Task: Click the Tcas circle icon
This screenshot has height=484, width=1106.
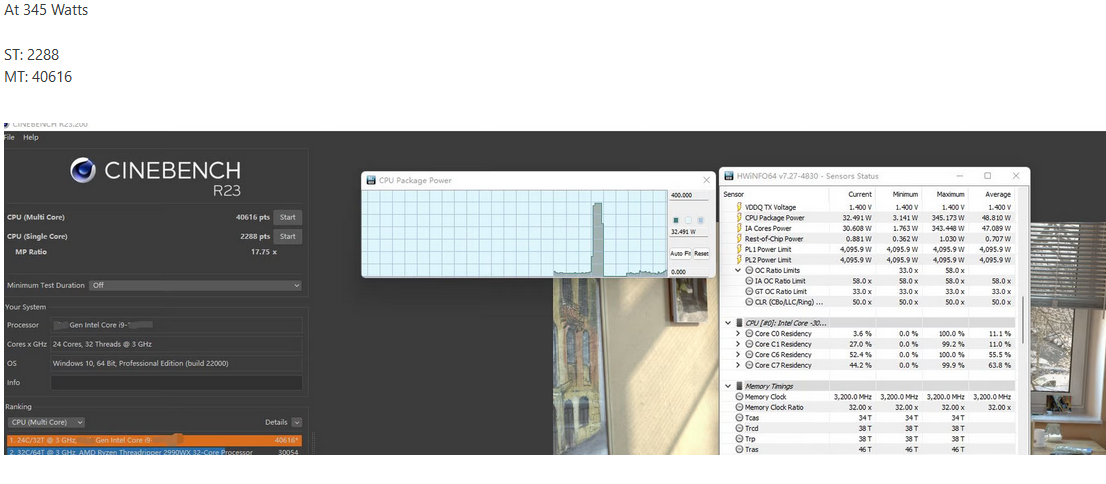Action: coord(739,418)
